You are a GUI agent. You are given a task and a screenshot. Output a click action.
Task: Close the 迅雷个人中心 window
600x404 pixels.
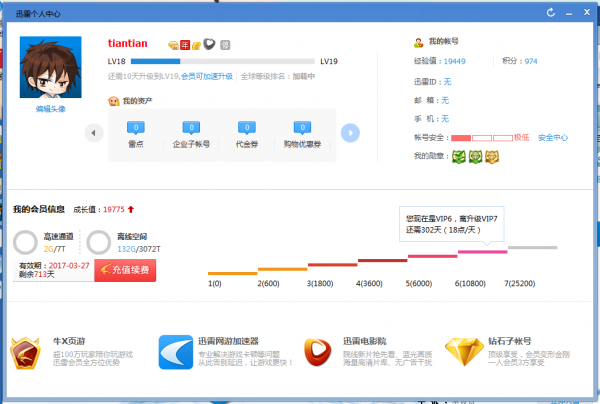click(x=587, y=12)
